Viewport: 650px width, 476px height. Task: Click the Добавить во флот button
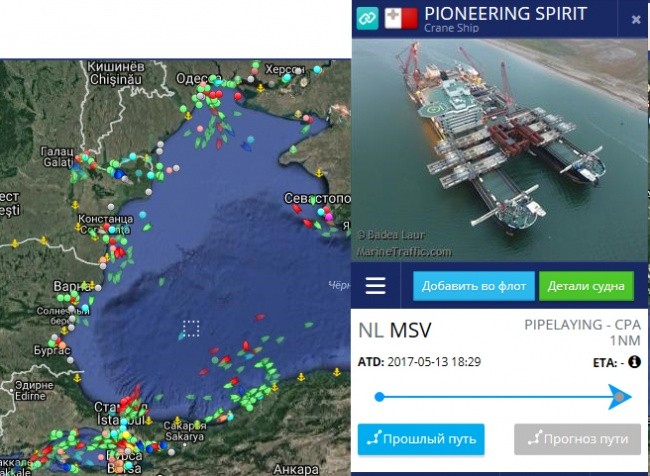tap(474, 286)
